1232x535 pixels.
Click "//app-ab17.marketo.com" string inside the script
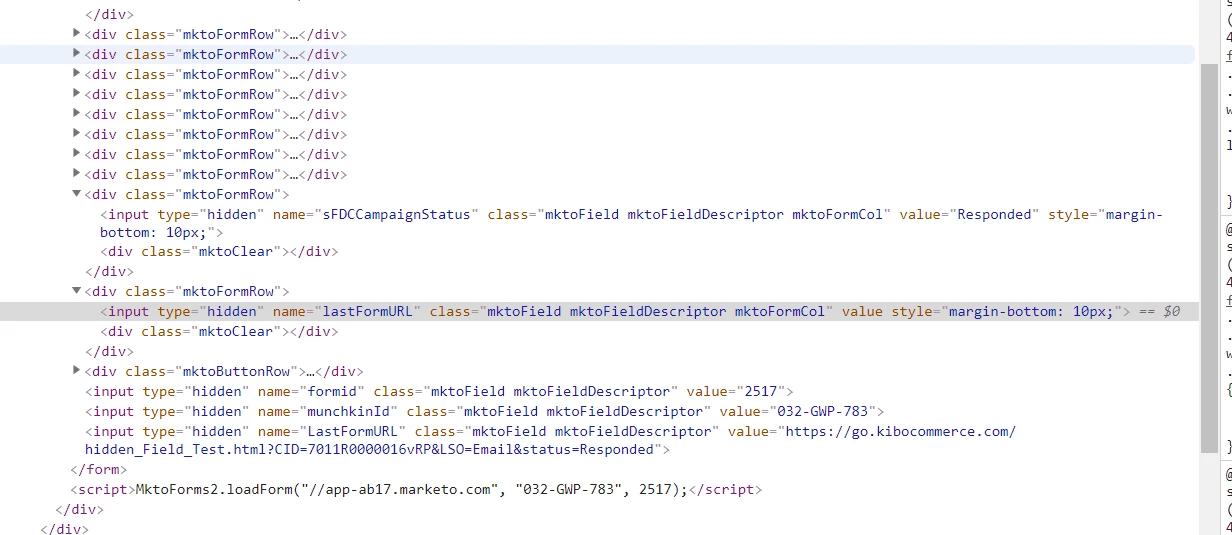(x=401, y=489)
